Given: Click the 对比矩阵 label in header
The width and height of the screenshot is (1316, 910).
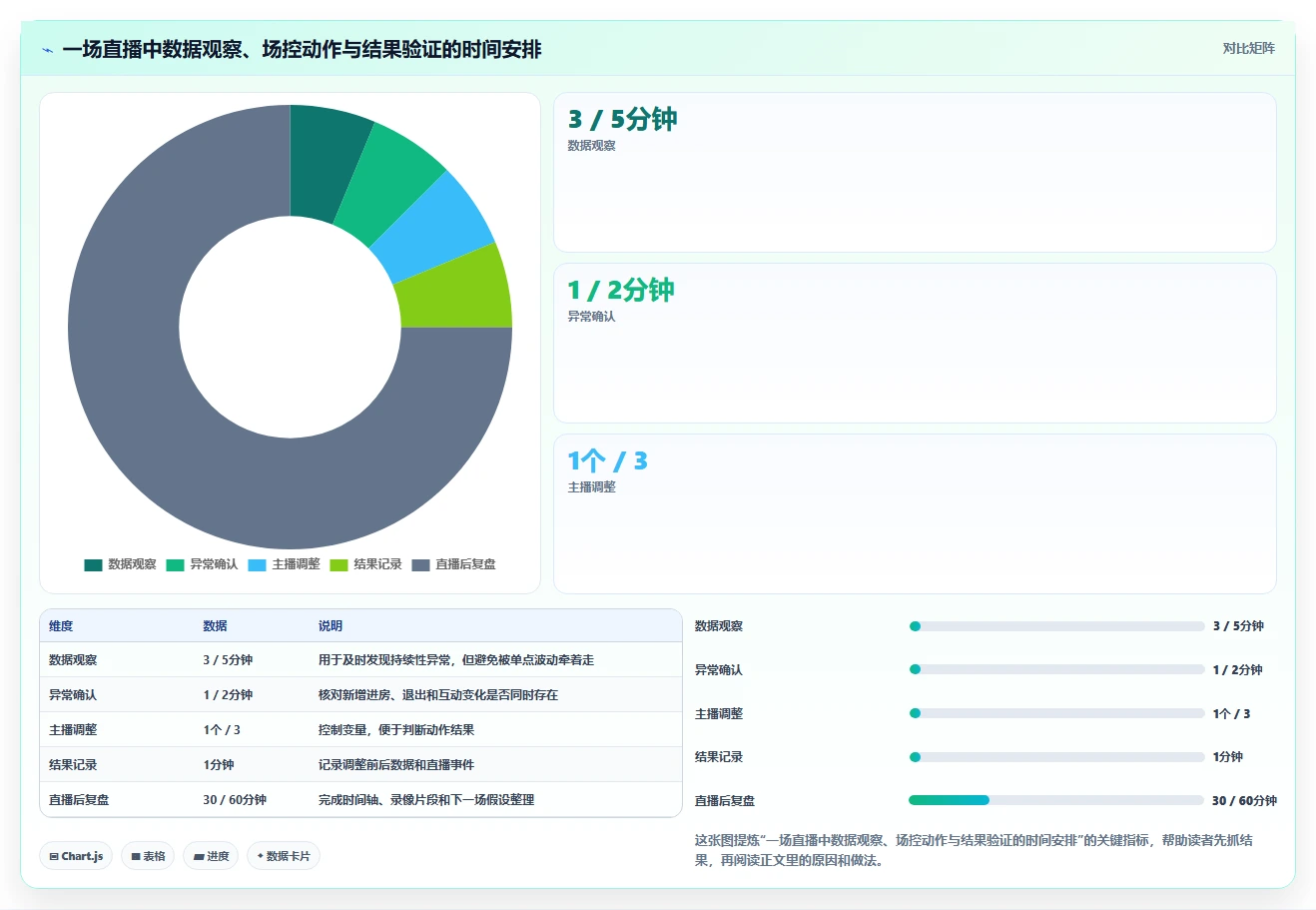Looking at the screenshot, I should click(1248, 48).
